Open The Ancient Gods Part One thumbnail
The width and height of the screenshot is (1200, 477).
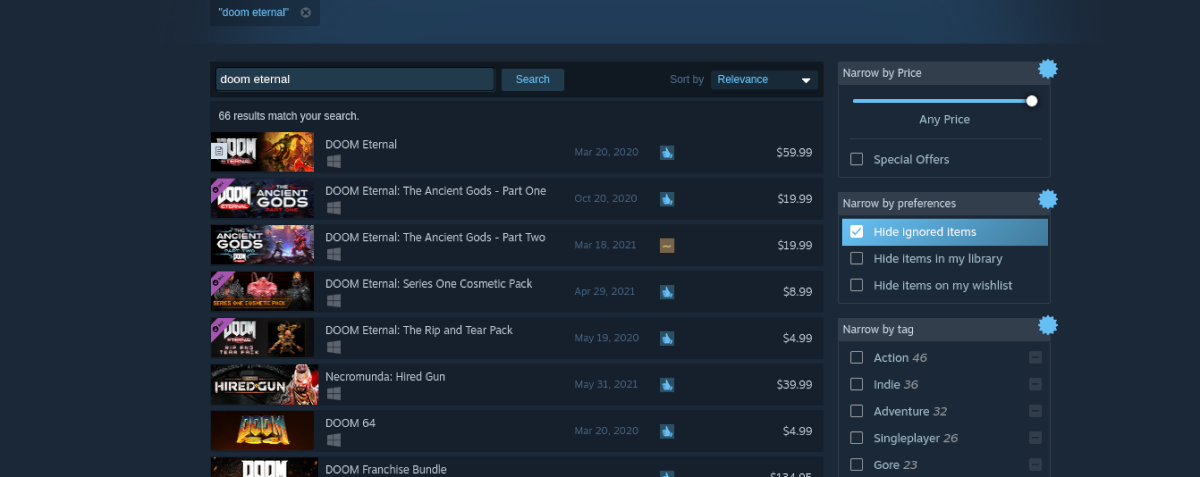pyautogui.click(x=262, y=198)
